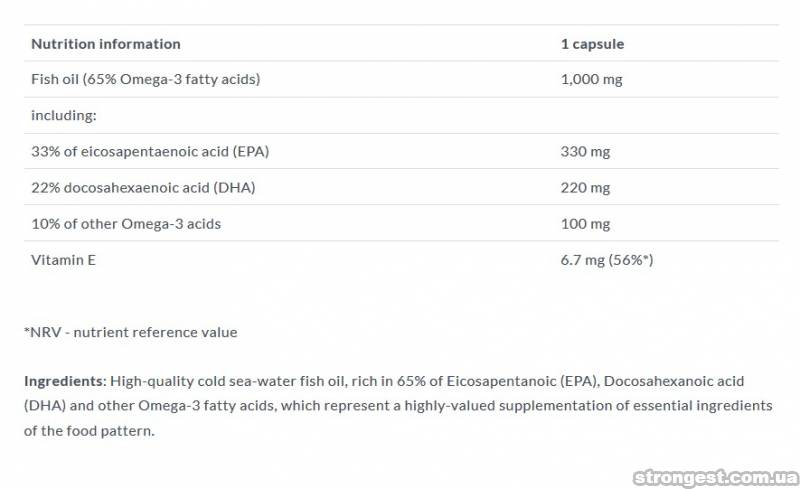Screen dimensions: 800x489
Task: Click the Vitamin E row label
Action: point(63,260)
